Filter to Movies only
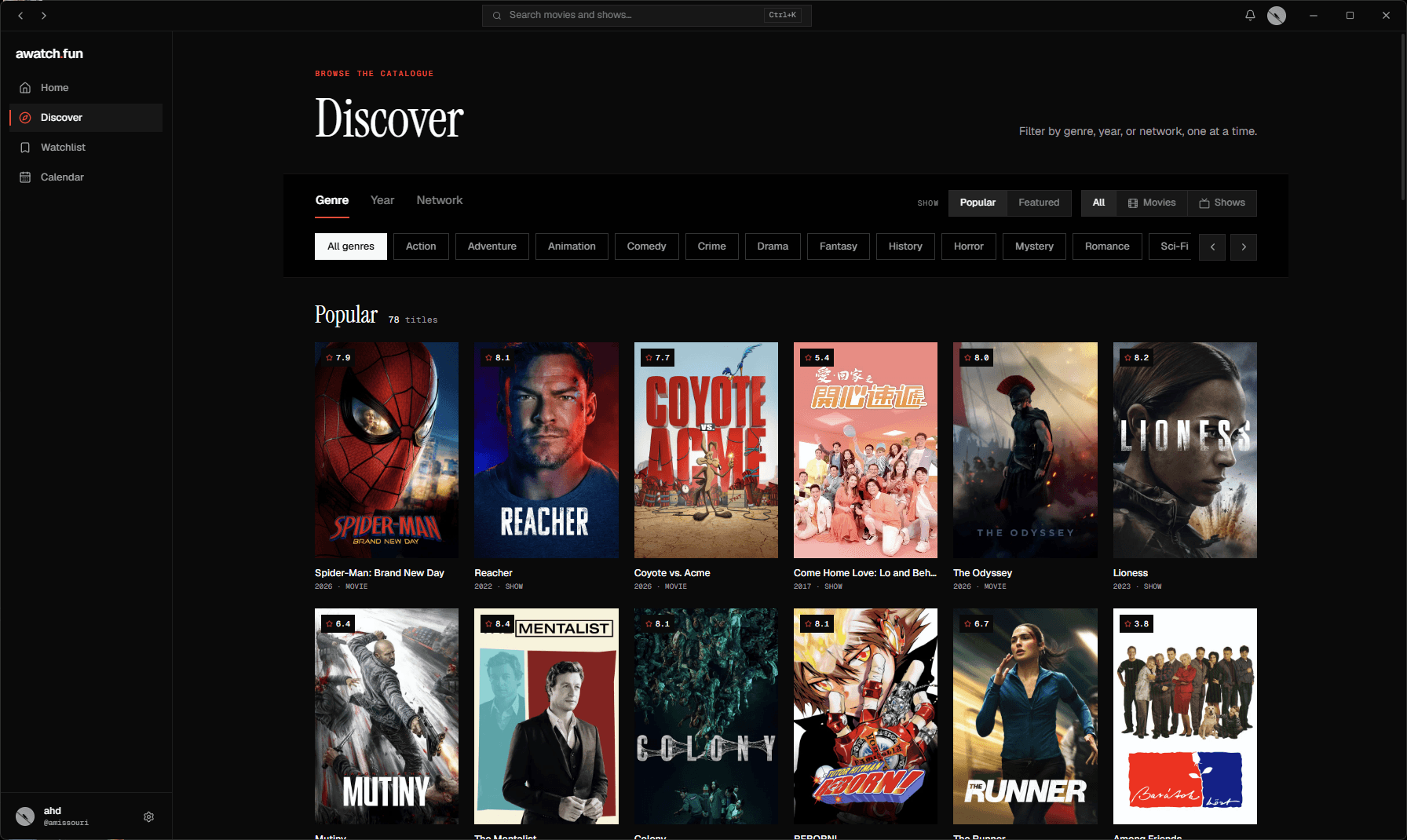The image size is (1407, 840). point(1152,203)
